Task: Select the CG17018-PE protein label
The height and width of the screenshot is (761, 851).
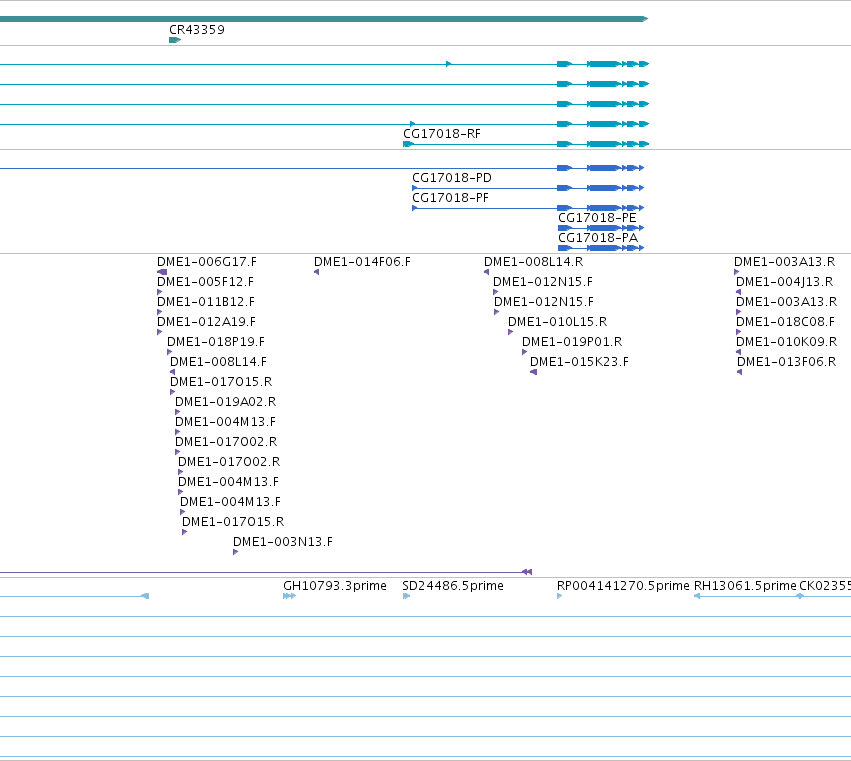Action: [597, 218]
